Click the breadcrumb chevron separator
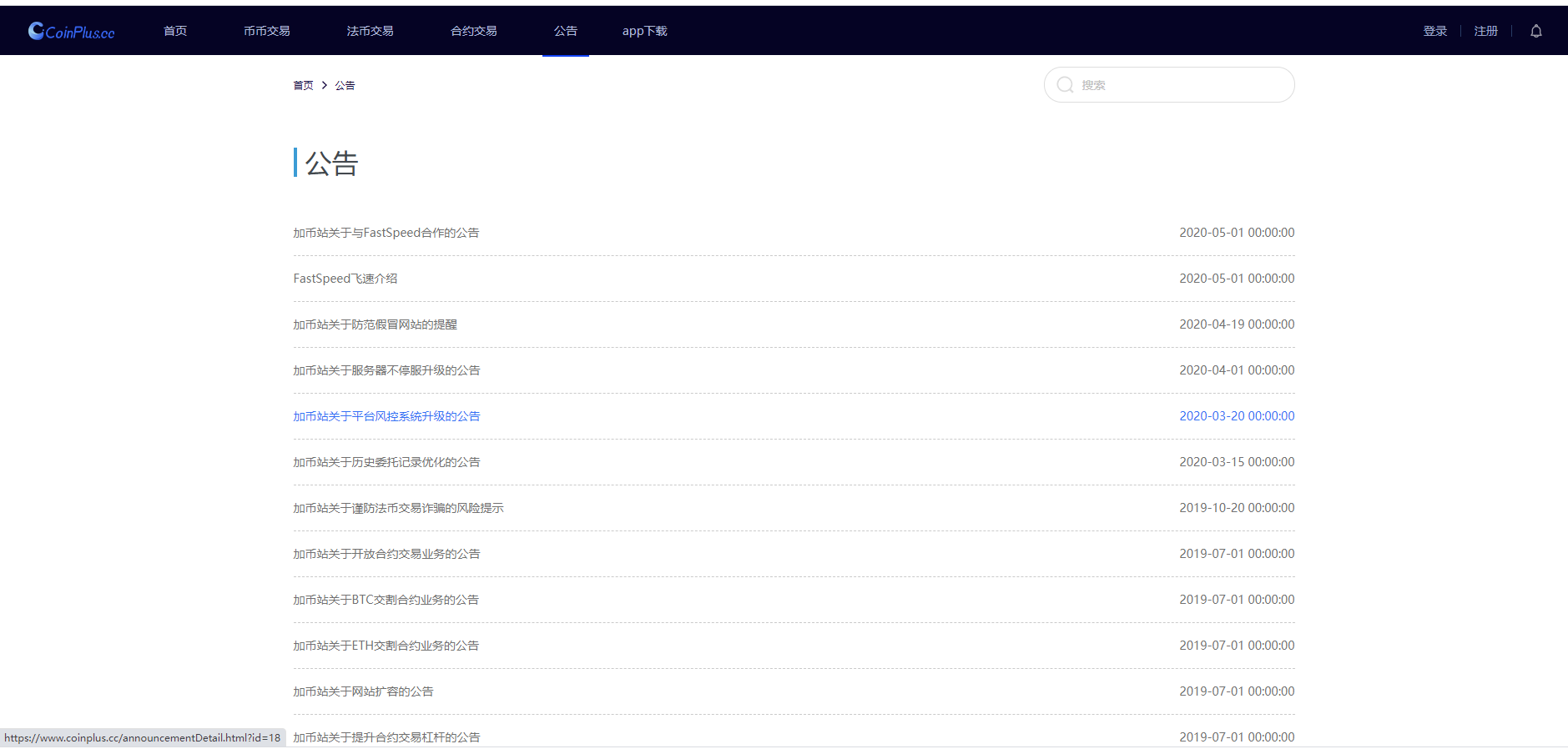Screen dimensions: 1568x749 coord(325,85)
